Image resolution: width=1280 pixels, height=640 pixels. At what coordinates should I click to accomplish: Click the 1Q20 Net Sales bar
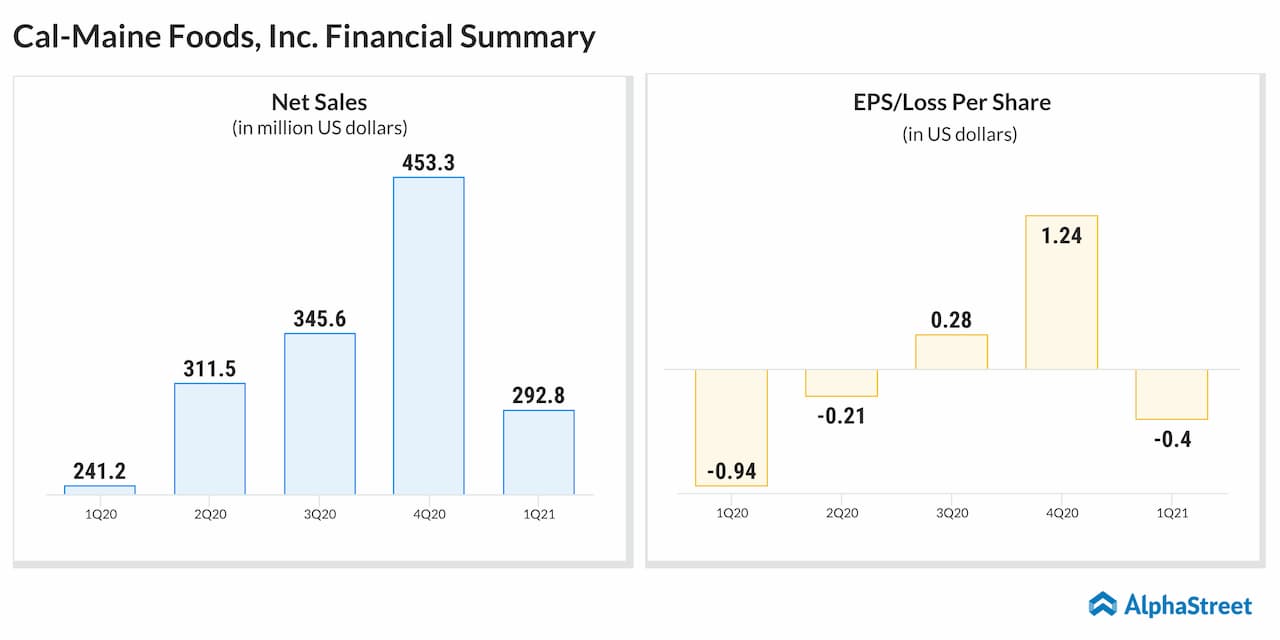(100, 490)
